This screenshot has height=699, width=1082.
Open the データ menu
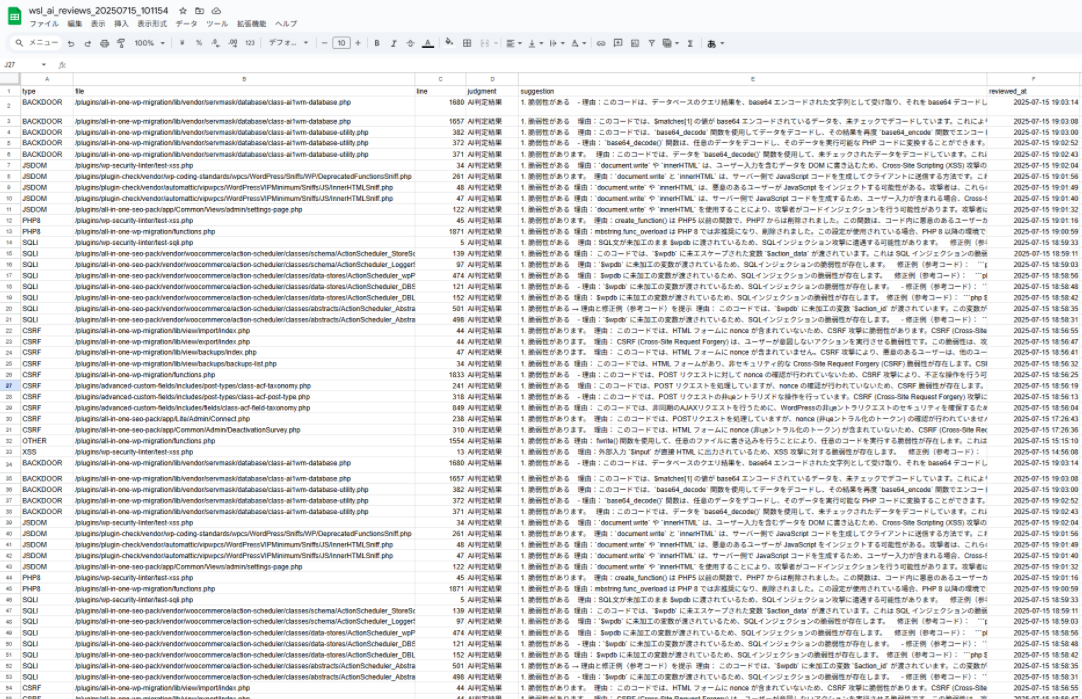(186, 24)
